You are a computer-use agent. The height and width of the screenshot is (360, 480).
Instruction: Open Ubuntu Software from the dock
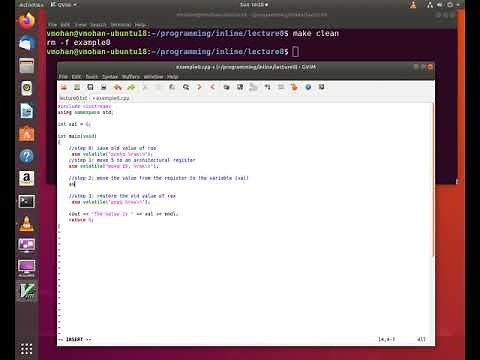point(27,134)
